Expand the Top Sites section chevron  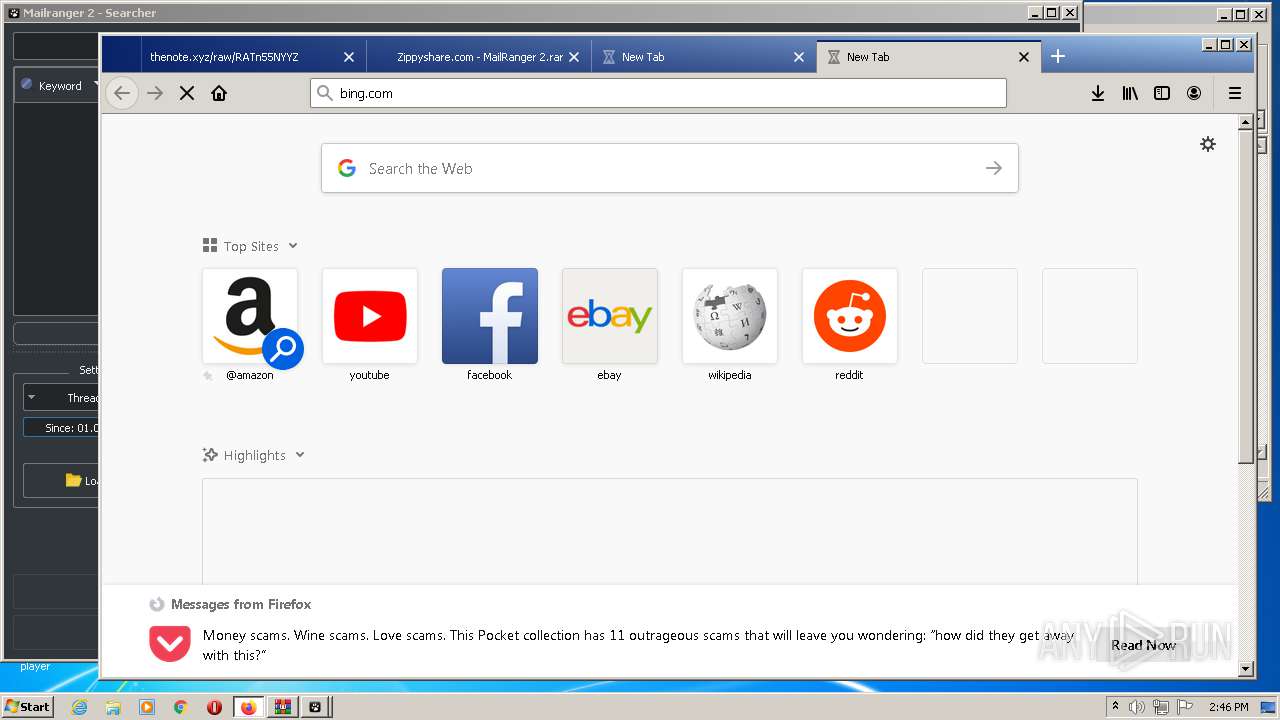[x=293, y=246]
